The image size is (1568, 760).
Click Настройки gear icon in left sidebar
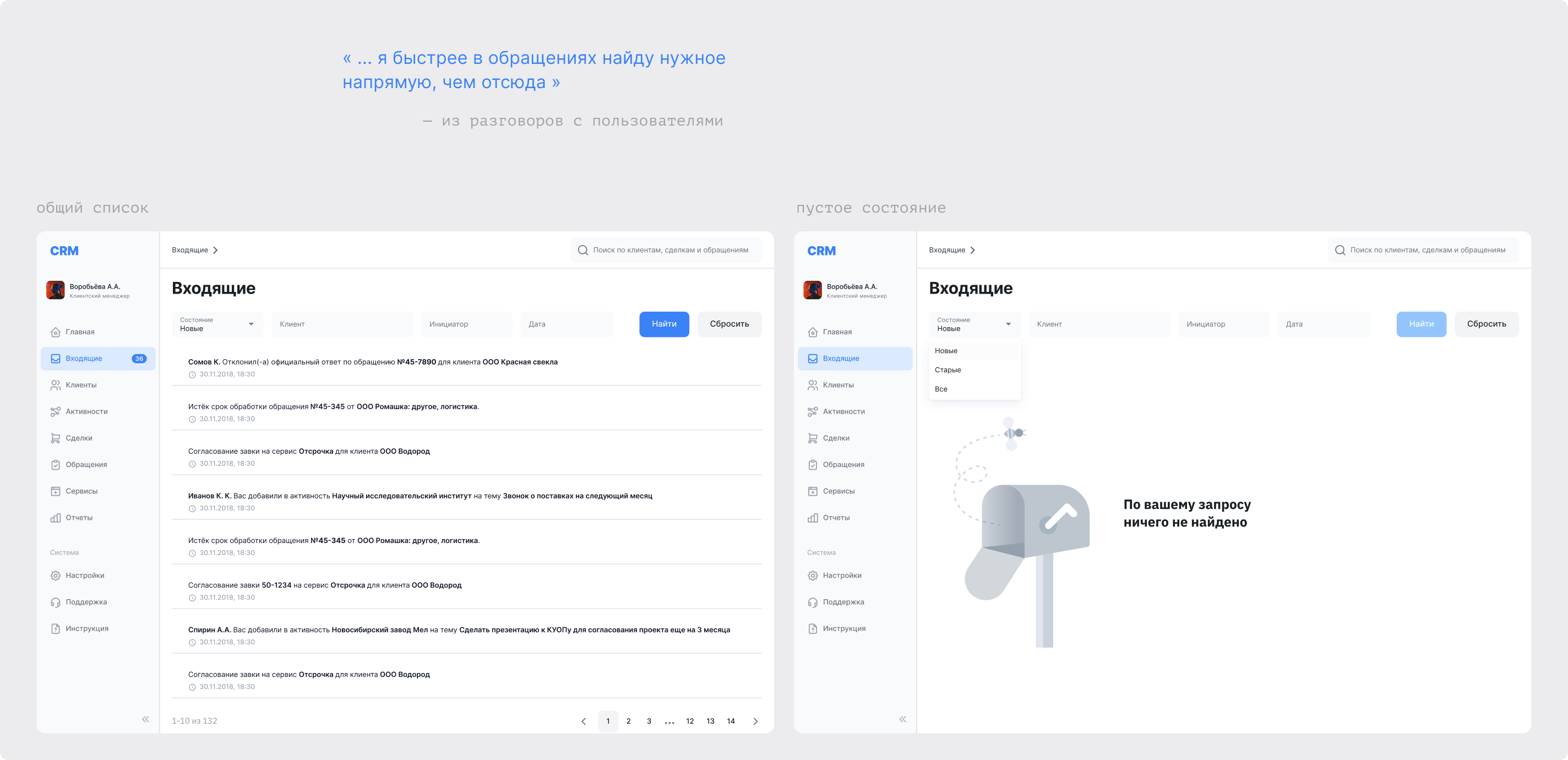tap(56, 576)
